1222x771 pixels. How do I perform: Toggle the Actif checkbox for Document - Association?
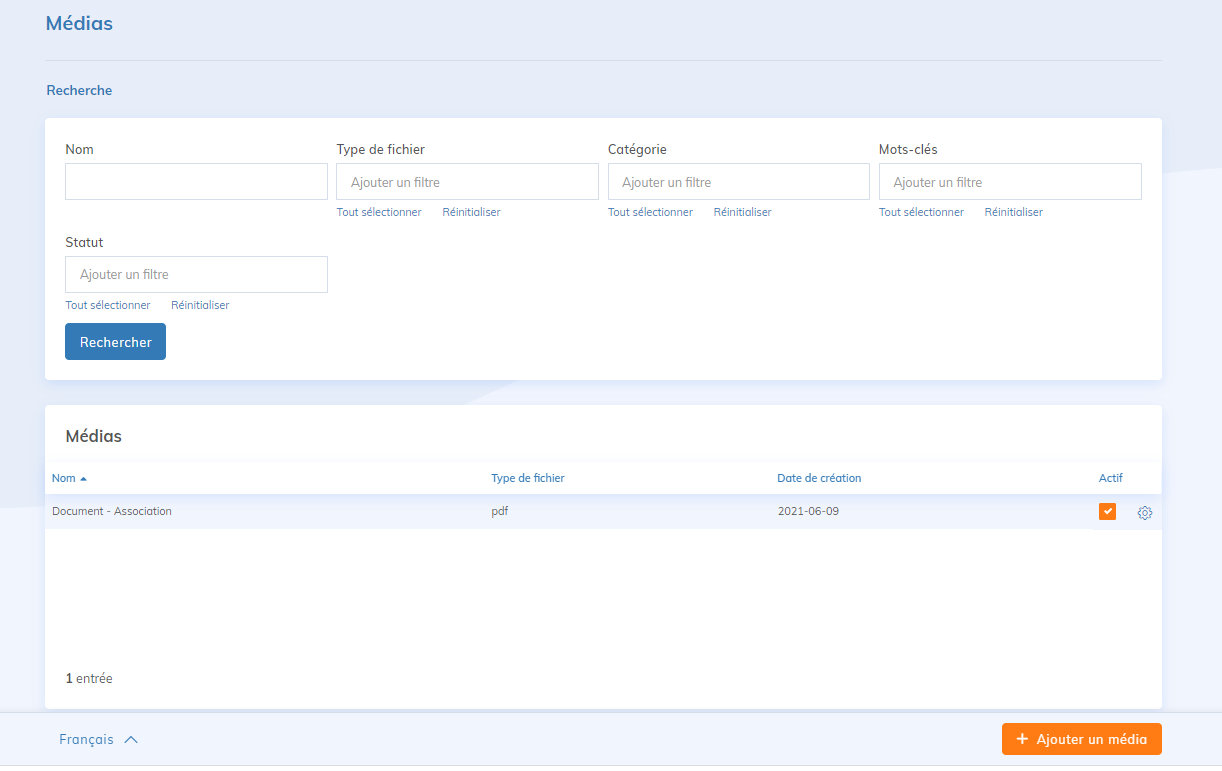pos(1107,512)
